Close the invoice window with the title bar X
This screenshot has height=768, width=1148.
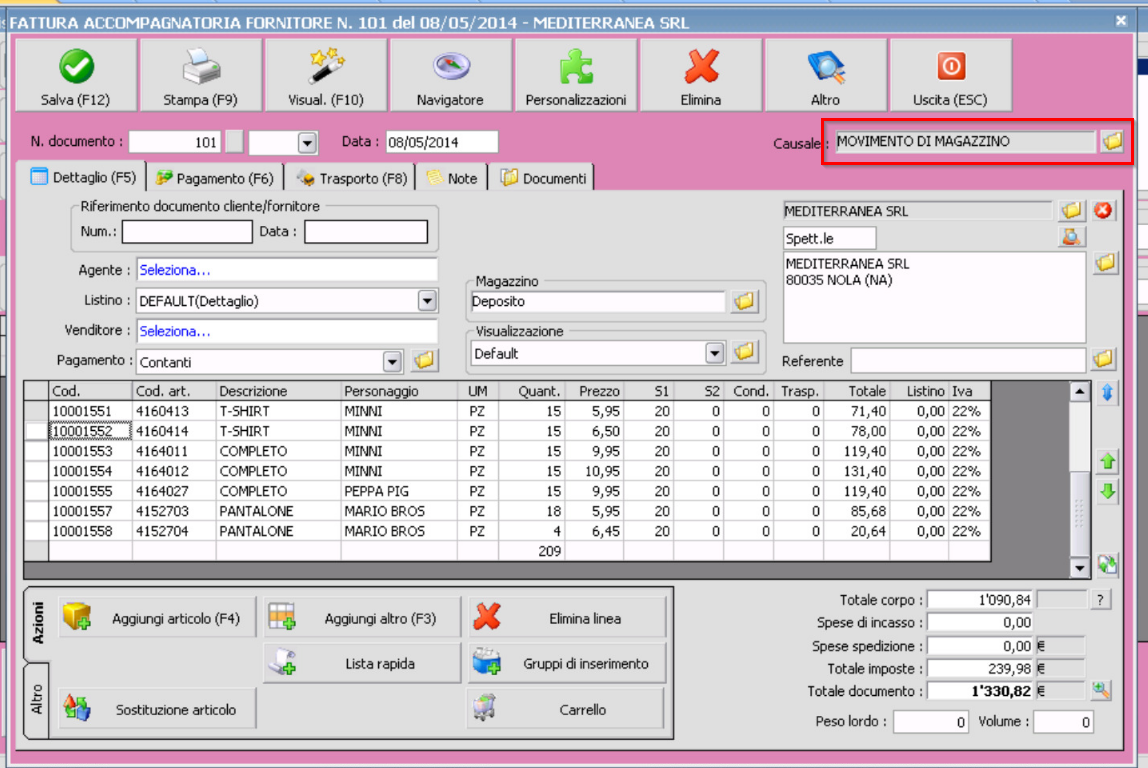click(1121, 20)
